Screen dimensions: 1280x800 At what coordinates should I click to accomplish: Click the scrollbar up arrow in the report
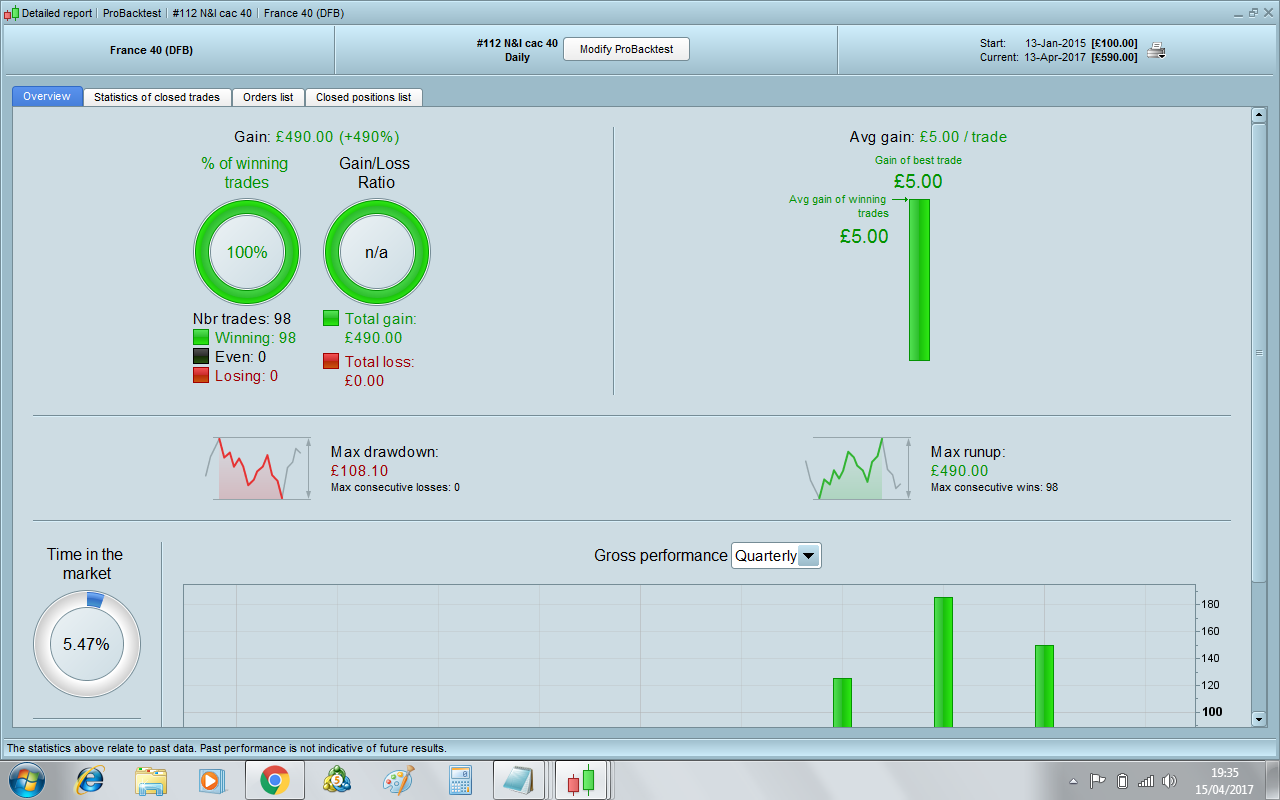[1259, 115]
